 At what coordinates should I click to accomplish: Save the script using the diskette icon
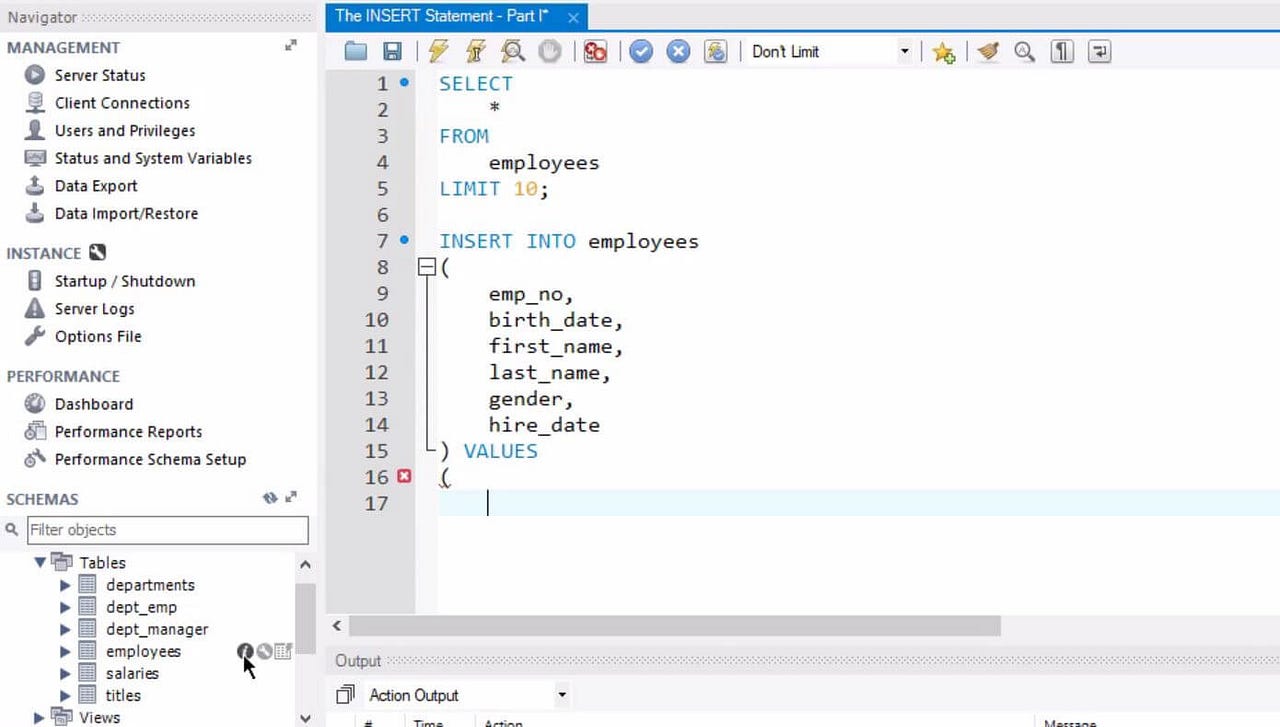point(393,50)
